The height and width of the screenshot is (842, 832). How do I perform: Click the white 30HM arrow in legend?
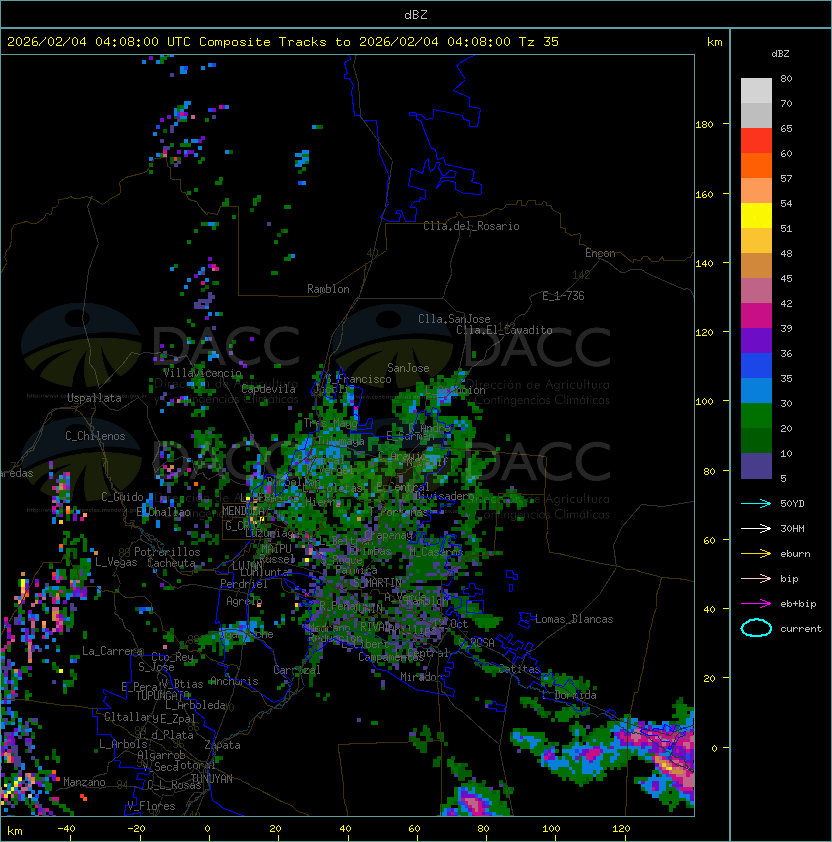pyautogui.click(x=756, y=528)
